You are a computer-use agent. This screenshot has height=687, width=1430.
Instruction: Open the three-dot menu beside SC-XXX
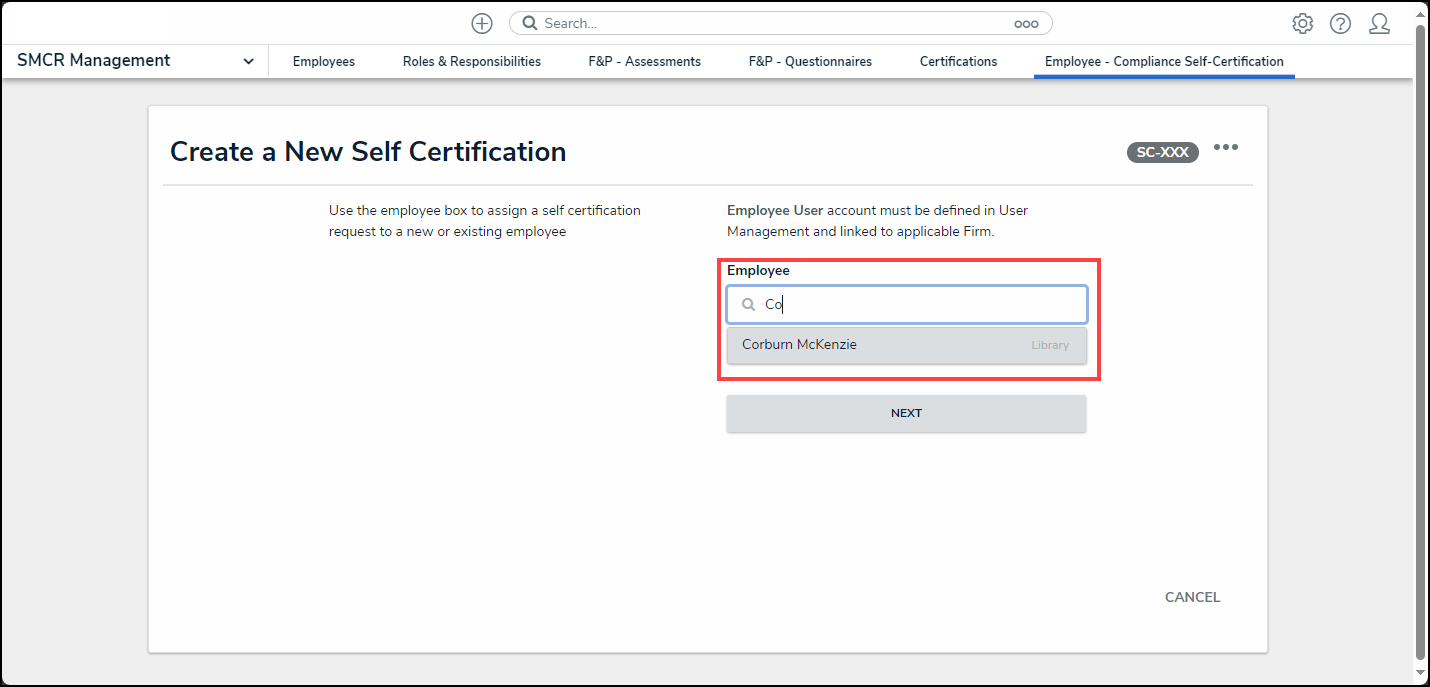pyautogui.click(x=1225, y=148)
